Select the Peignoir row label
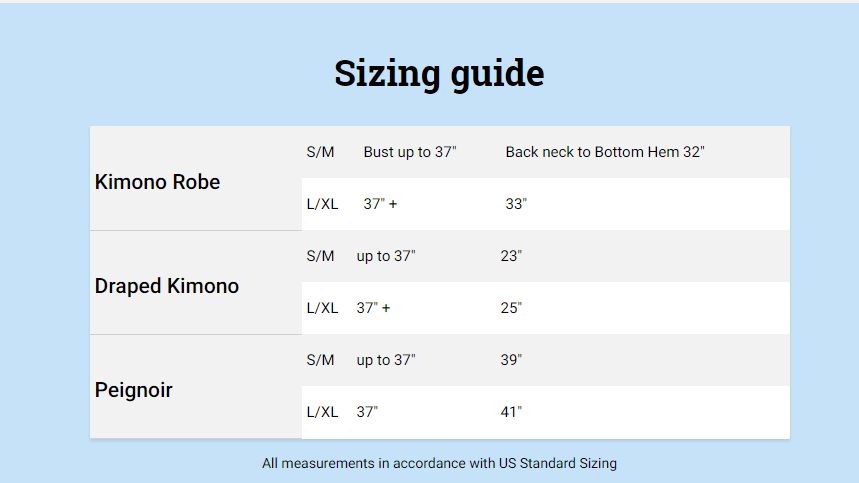859x483 pixels. pyautogui.click(x=133, y=390)
